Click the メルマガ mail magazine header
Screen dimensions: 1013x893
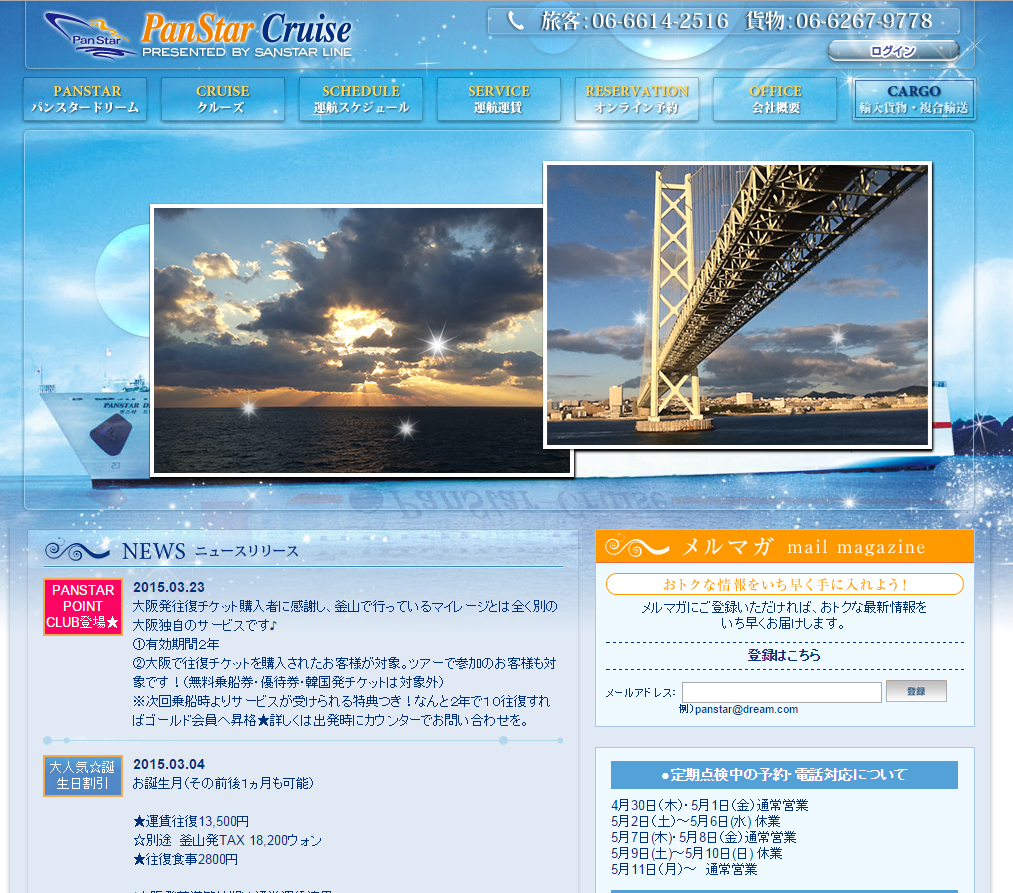pos(784,547)
